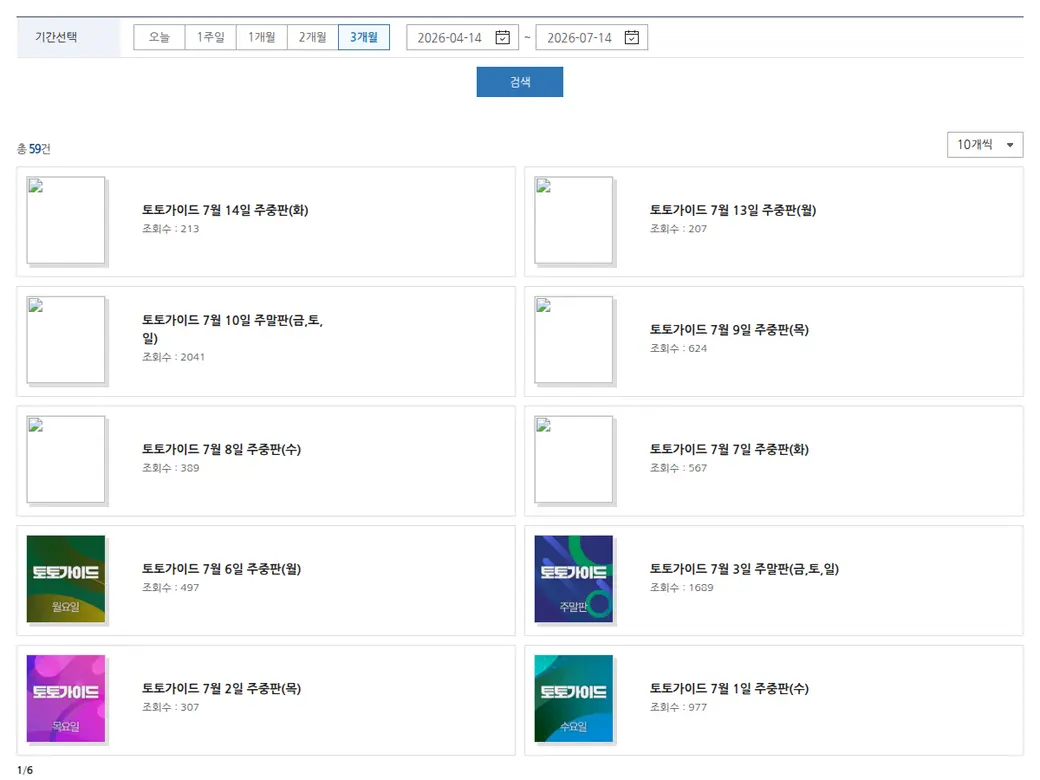Select the 2개월 period option
The image size is (1040, 780).
[312, 37]
